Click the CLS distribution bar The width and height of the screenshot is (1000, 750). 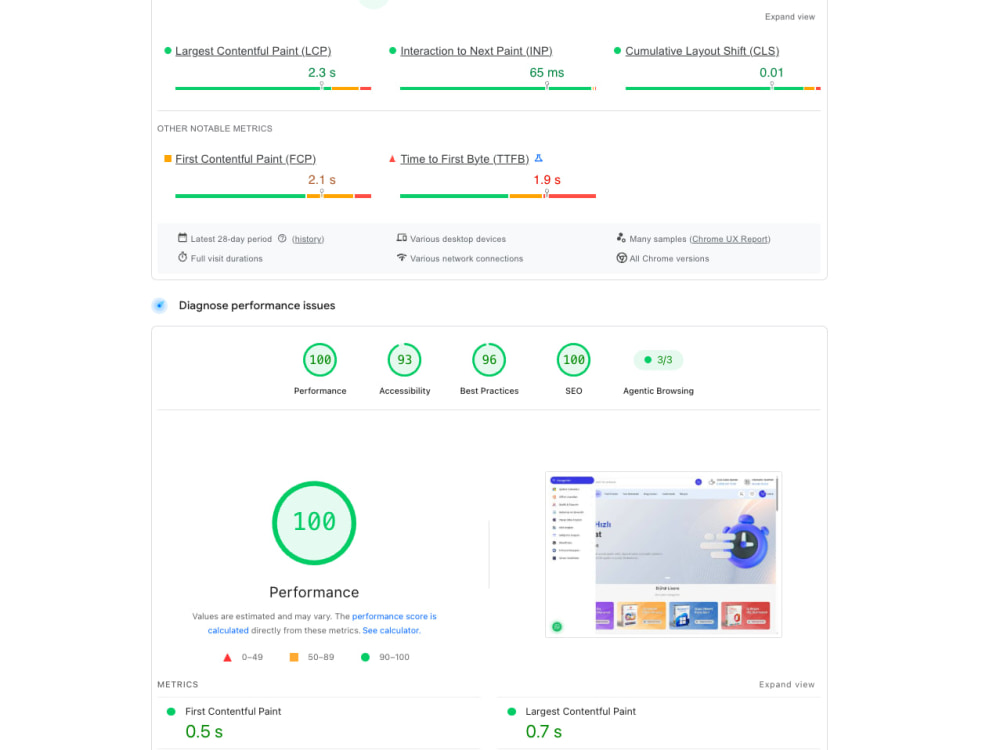(x=723, y=88)
